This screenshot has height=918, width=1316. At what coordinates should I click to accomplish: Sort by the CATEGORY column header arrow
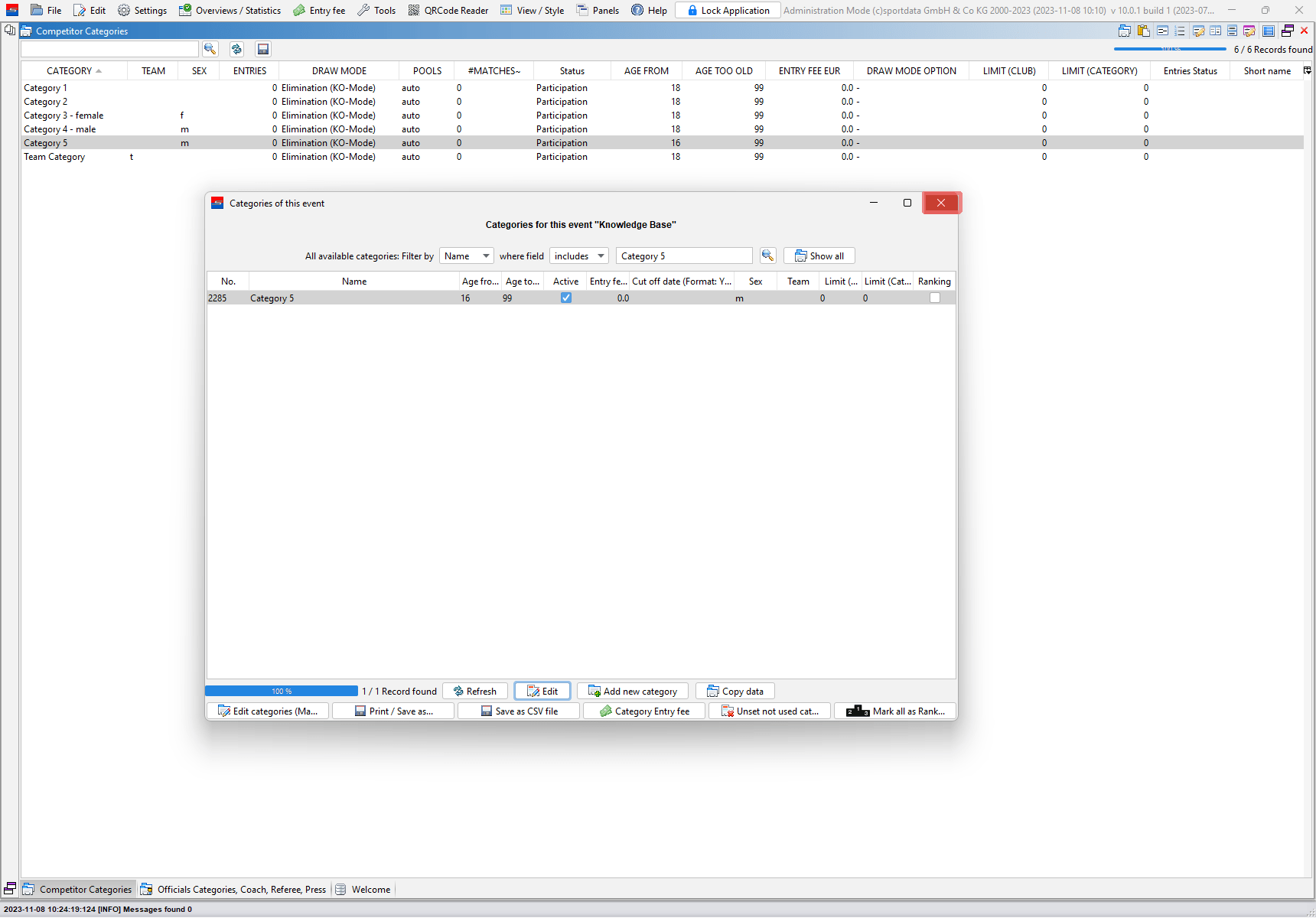tap(99, 71)
